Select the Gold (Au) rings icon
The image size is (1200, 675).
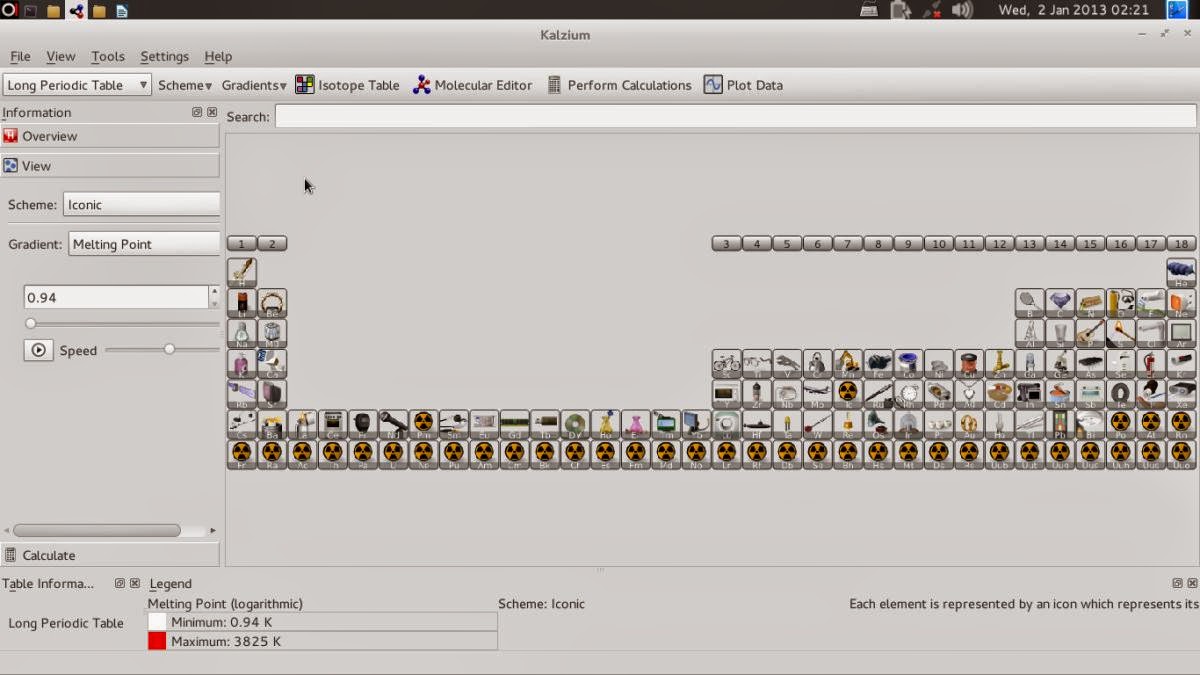coord(969,425)
